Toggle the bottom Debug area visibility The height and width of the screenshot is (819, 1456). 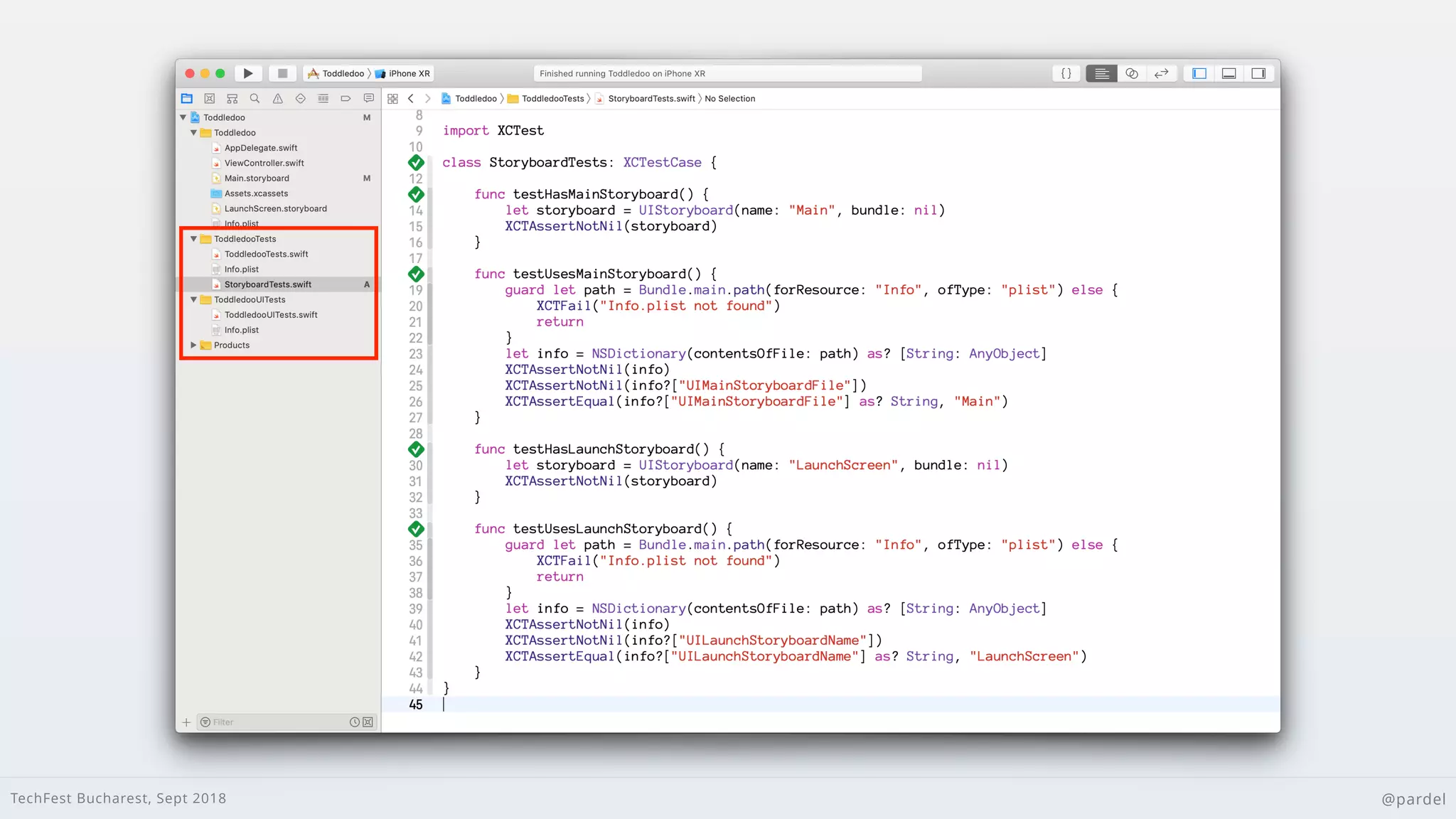tap(1228, 73)
